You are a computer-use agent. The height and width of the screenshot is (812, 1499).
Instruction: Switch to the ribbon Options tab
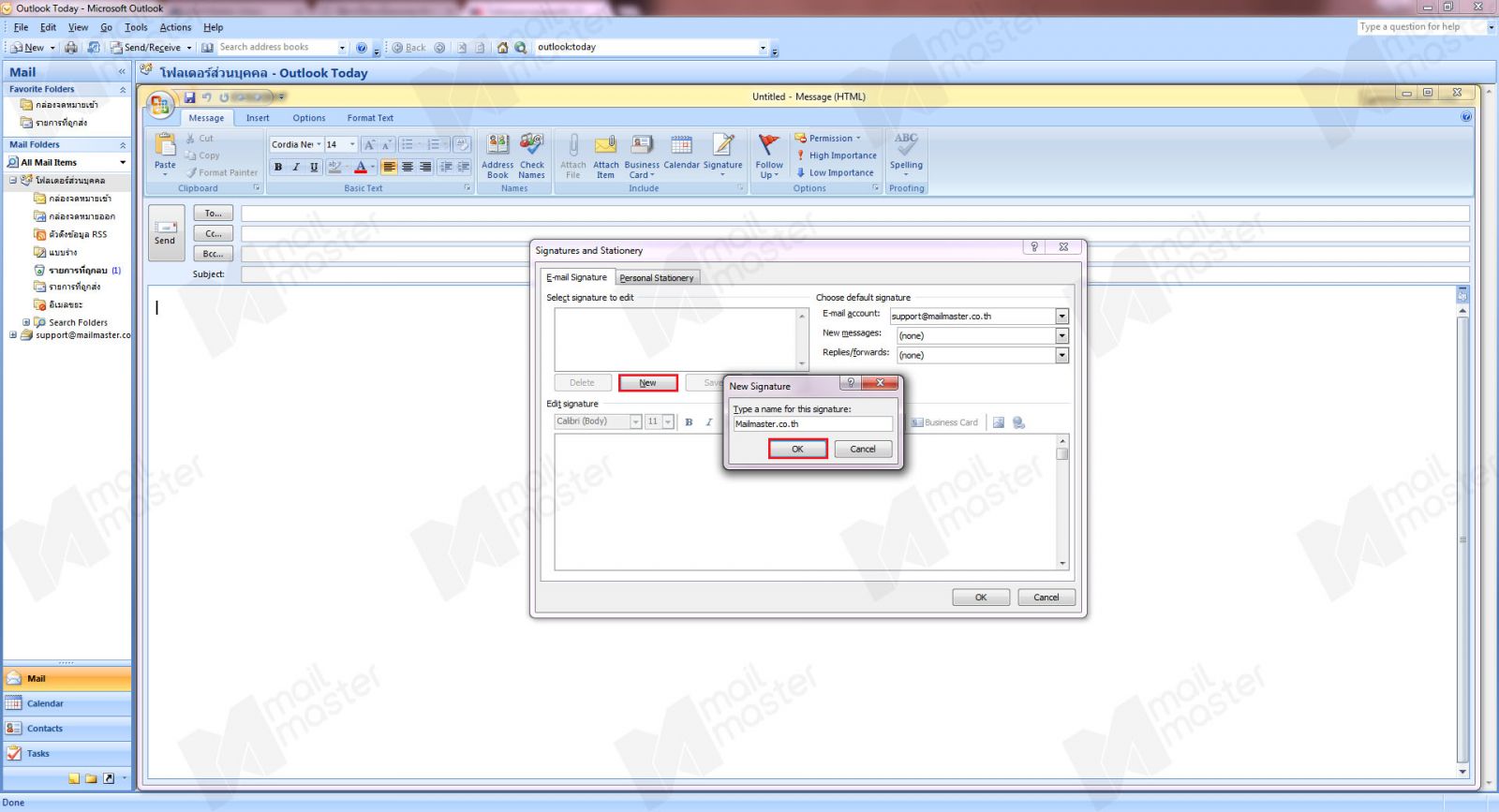pyautogui.click(x=309, y=118)
